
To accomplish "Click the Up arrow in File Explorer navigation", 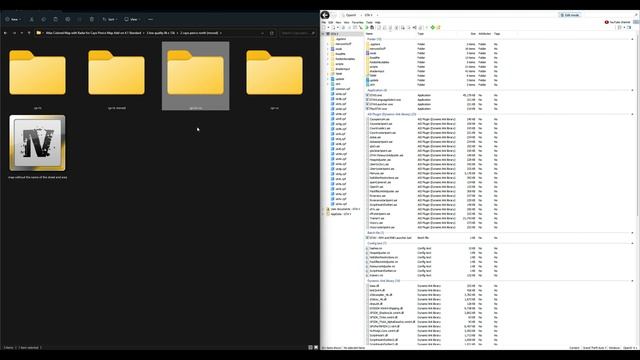I will pyautogui.click(x=29, y=33).
